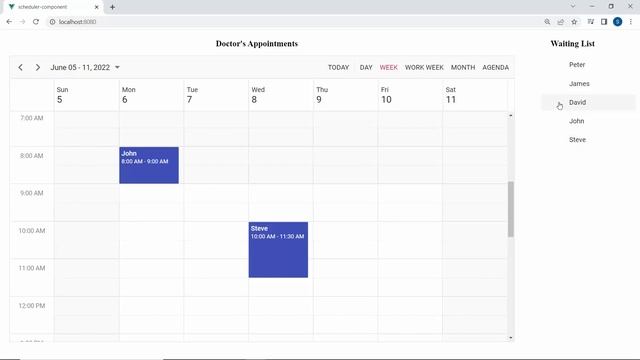Image resolution: width=640 pixels, height=360 pixels.
Task: Open Steve's 10:00 AM appointment
Action: click(278, 250)
